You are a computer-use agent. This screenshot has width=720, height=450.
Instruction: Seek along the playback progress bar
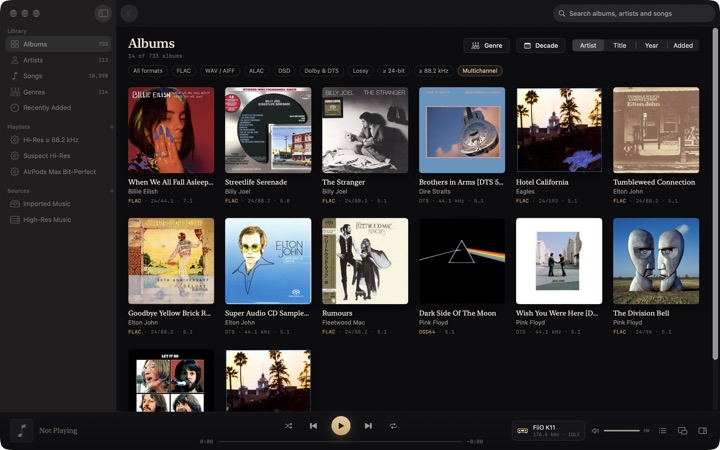coord(340,441)
